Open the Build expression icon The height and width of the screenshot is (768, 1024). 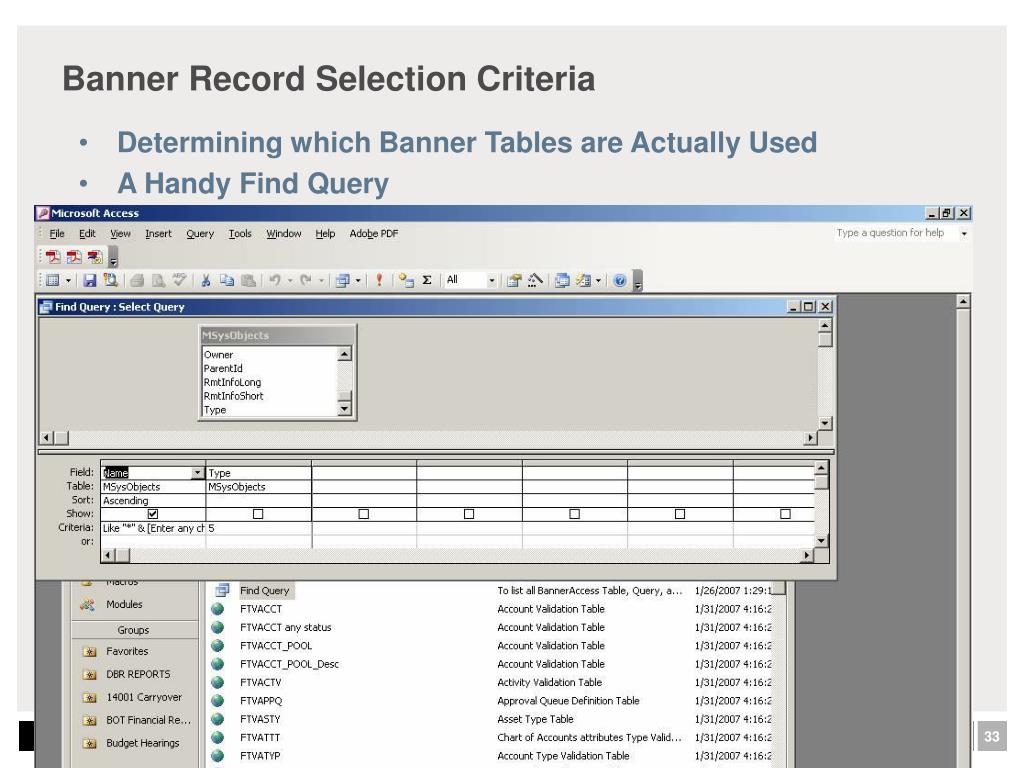point(535,280)
